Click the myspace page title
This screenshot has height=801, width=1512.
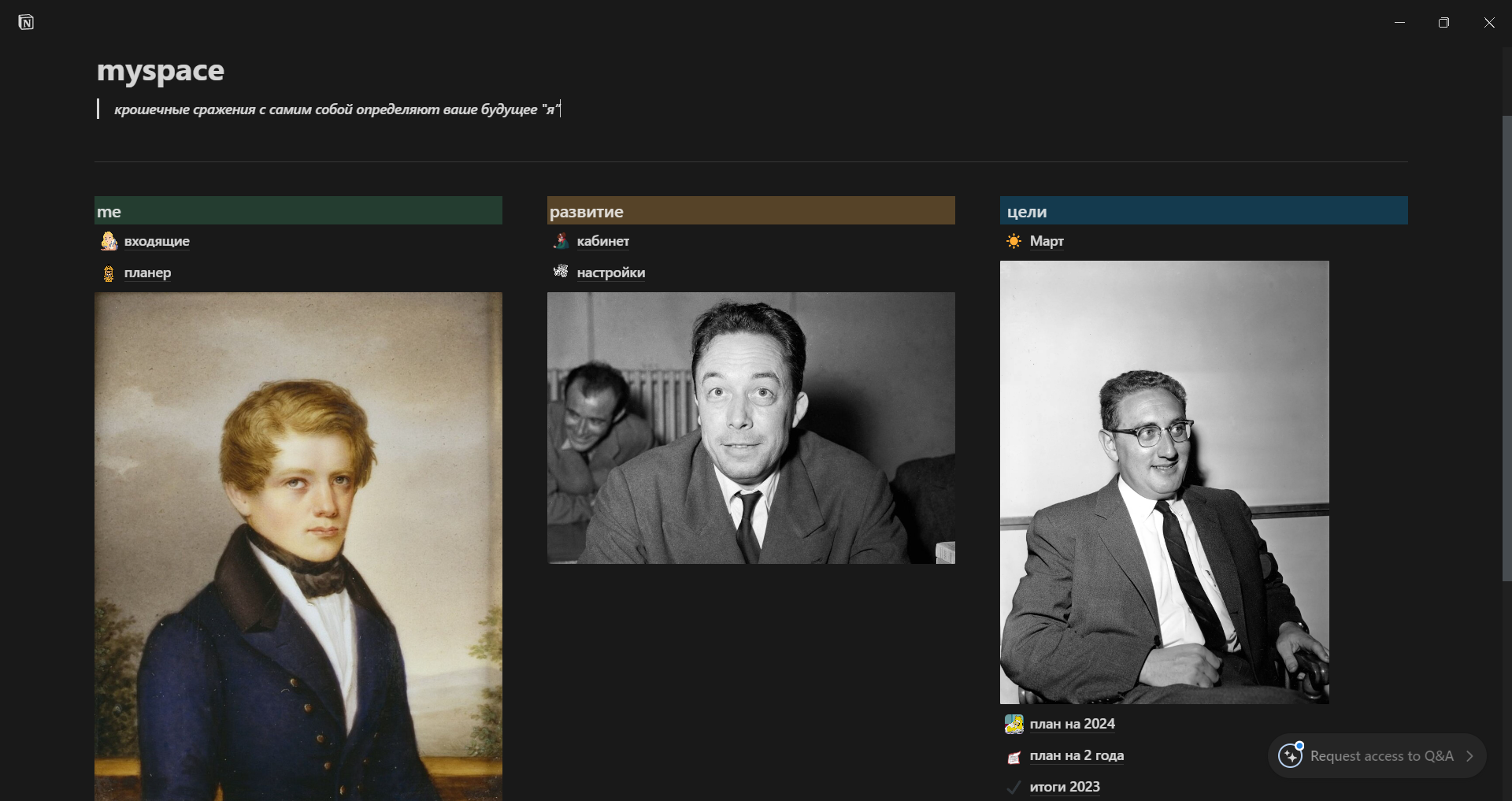(x=161, y=71)
